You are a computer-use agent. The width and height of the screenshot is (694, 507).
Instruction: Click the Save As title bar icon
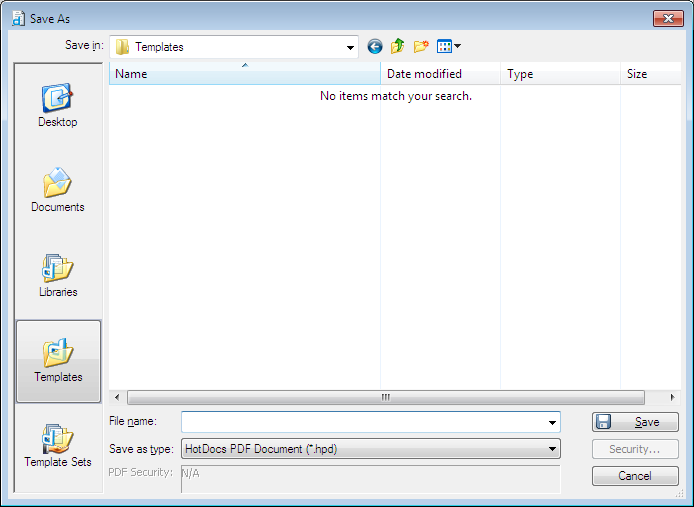[18, 19]
